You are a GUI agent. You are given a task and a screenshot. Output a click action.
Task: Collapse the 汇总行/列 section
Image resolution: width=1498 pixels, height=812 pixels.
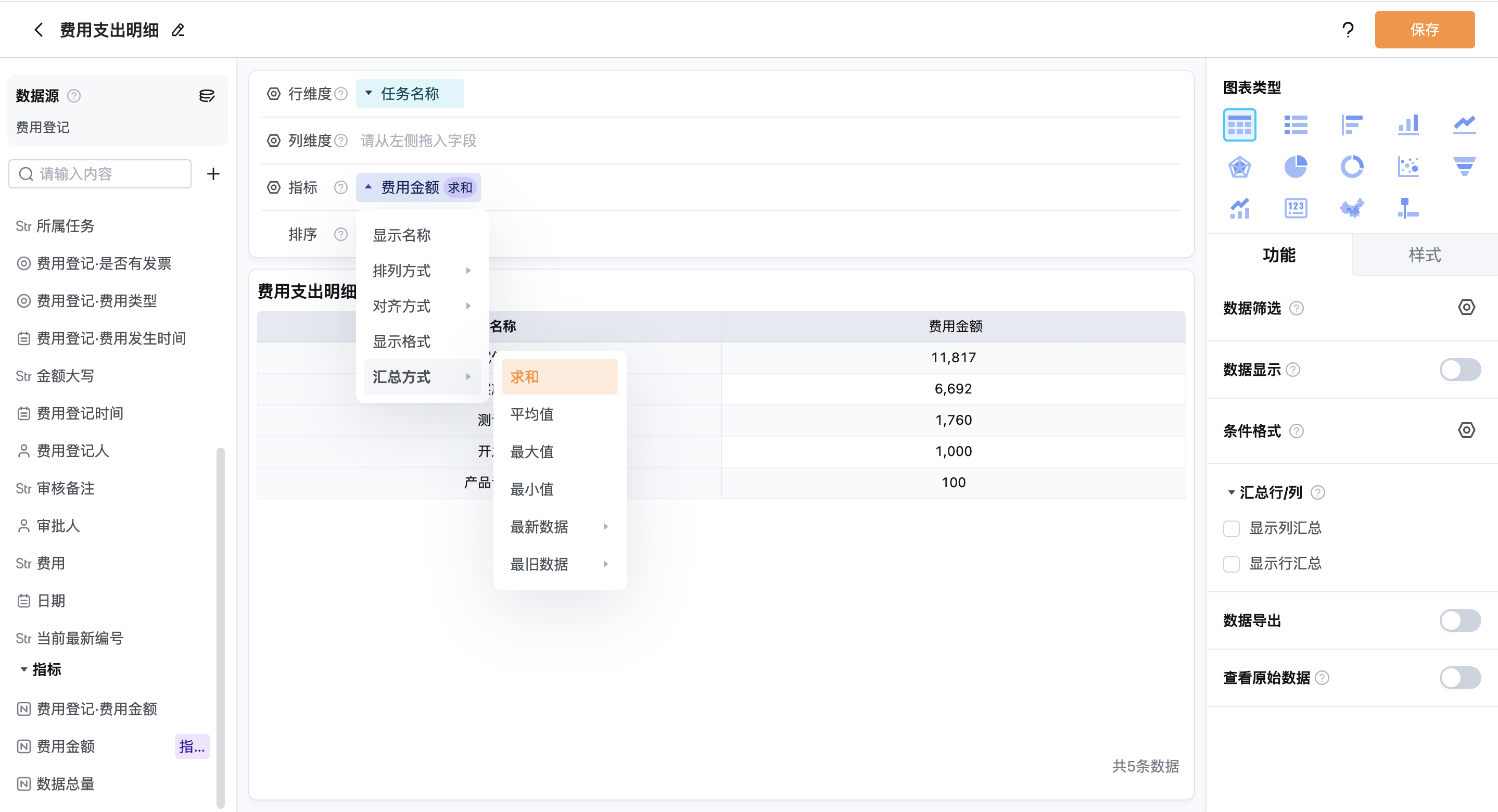point(1230,493)
